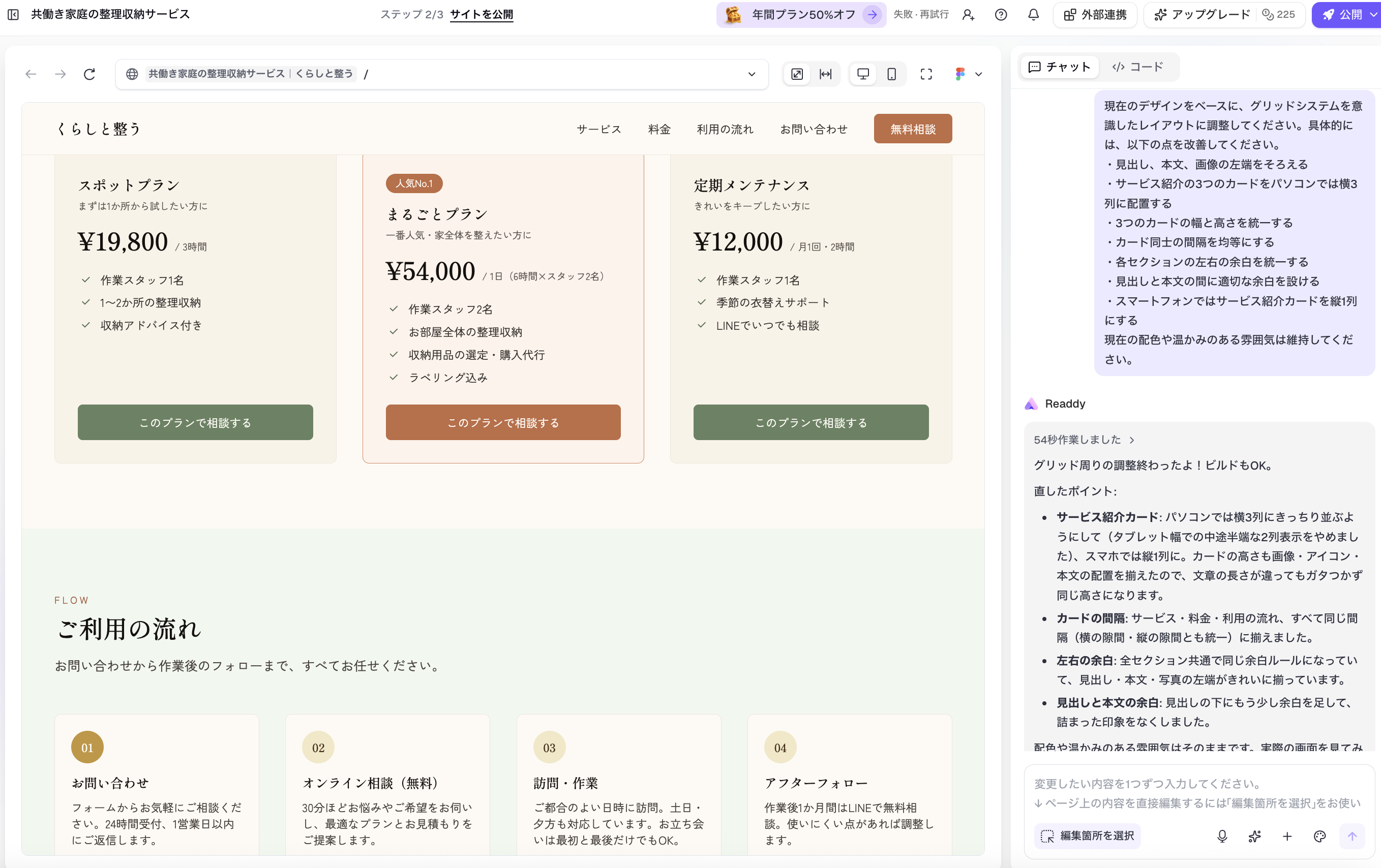Click the invite user icon

969,15
